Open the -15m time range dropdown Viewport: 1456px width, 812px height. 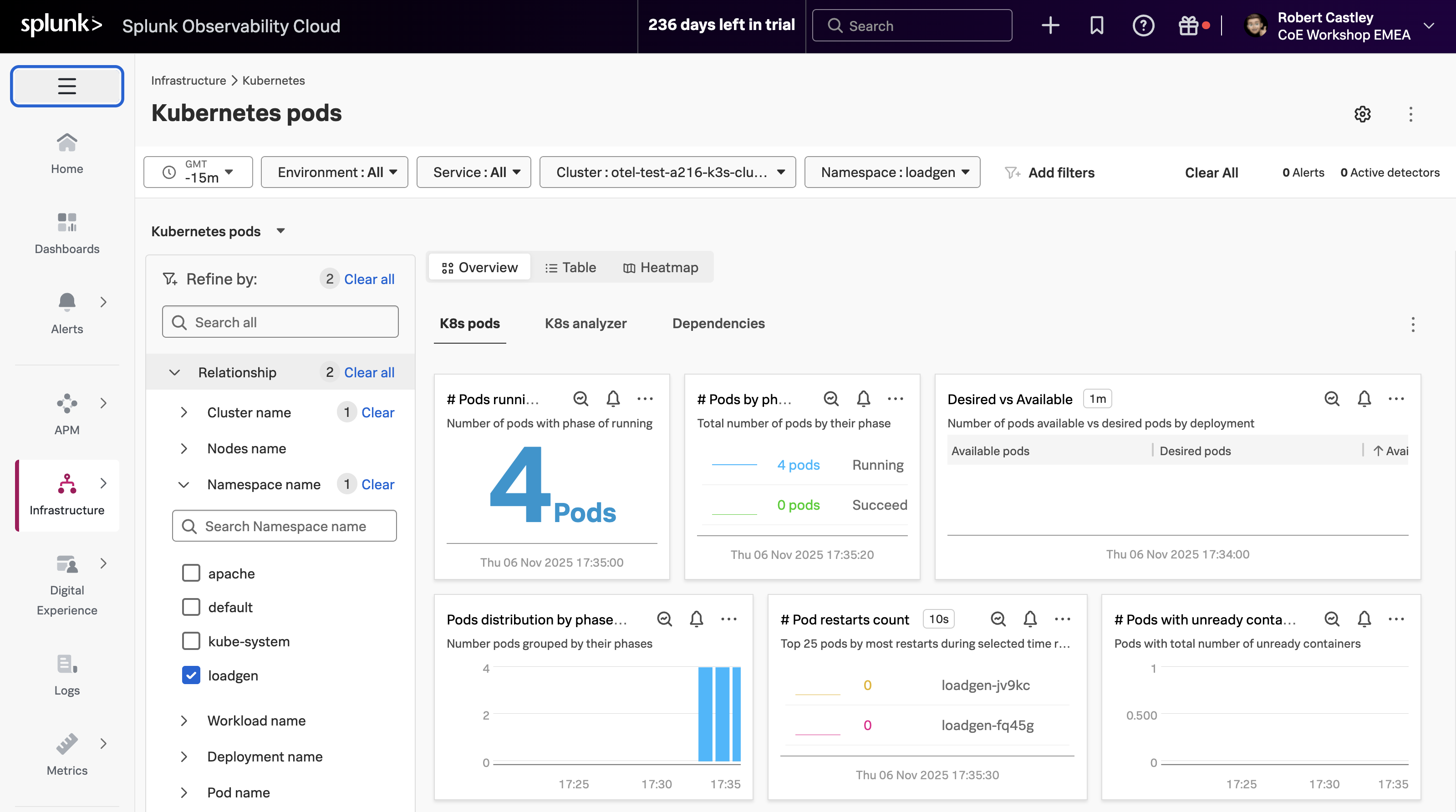click(x=198, y=173)
